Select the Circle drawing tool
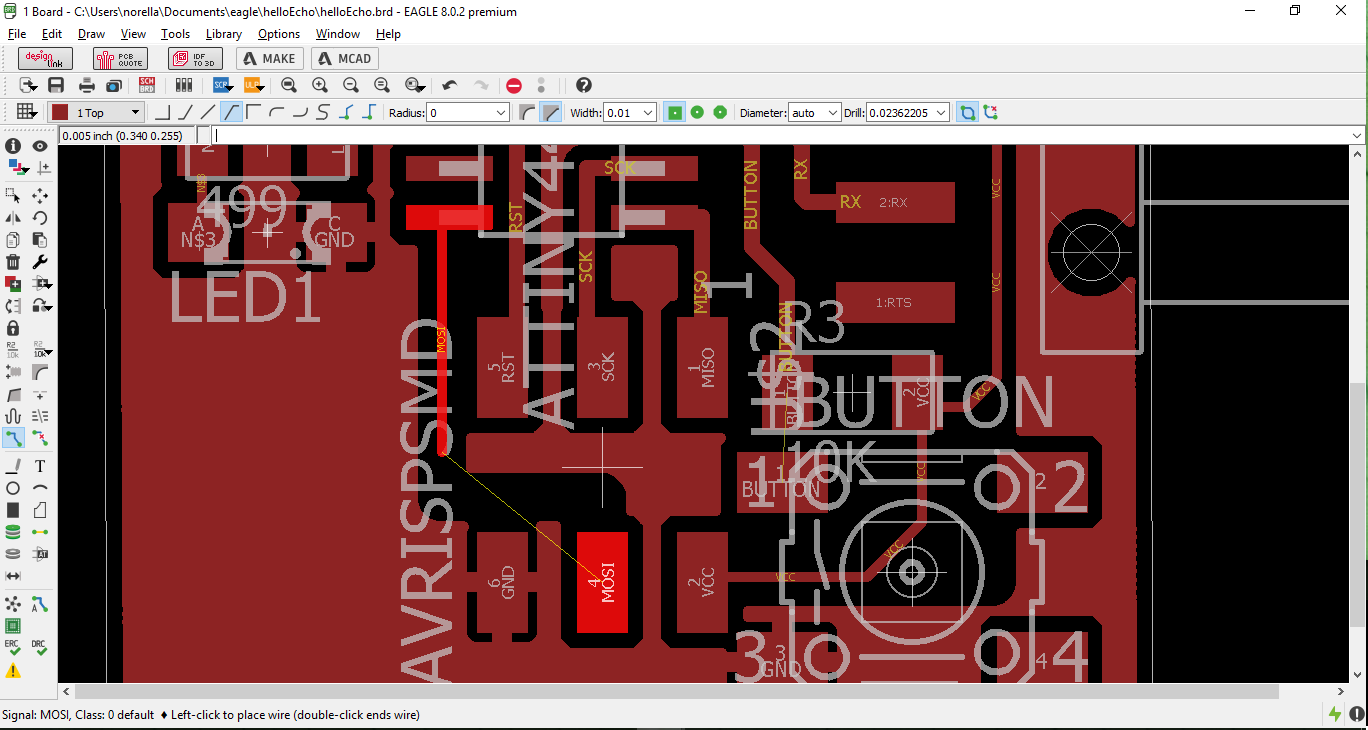This screenshot has width=1368, height=730. pyautogui.click(x=13, y=488)
